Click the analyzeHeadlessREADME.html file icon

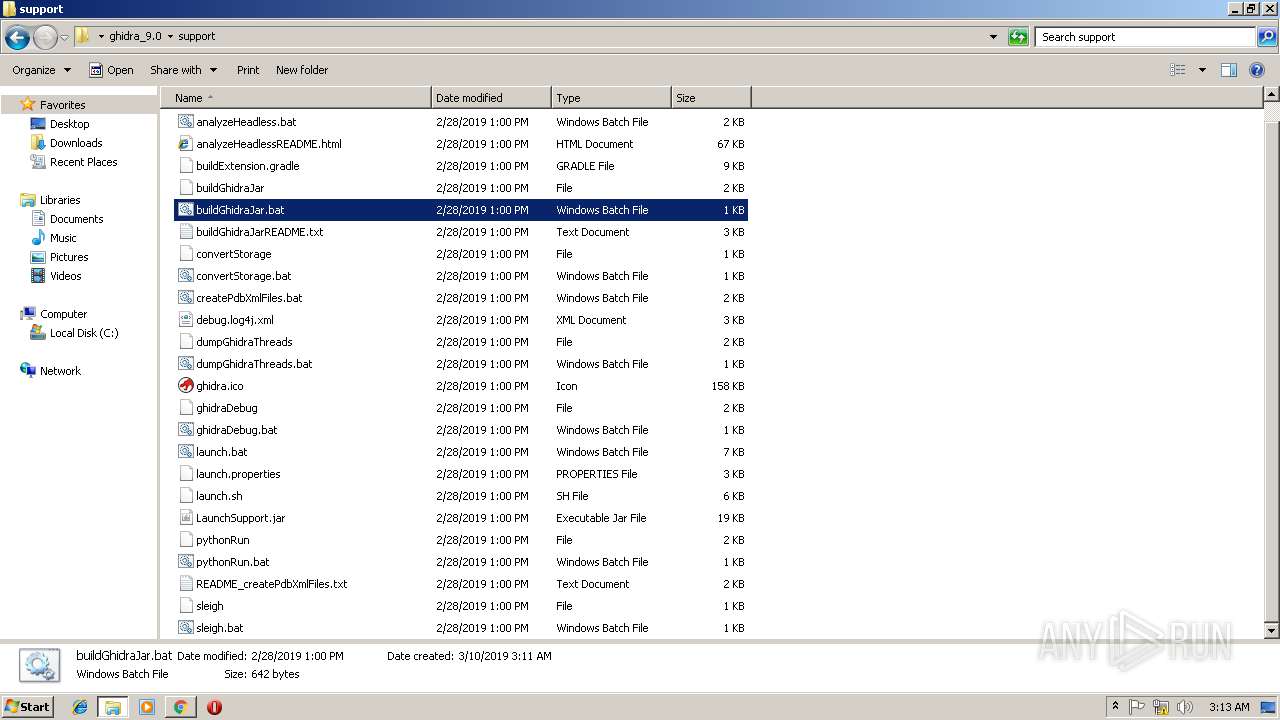pyautogui.click(x=185, y=144)
